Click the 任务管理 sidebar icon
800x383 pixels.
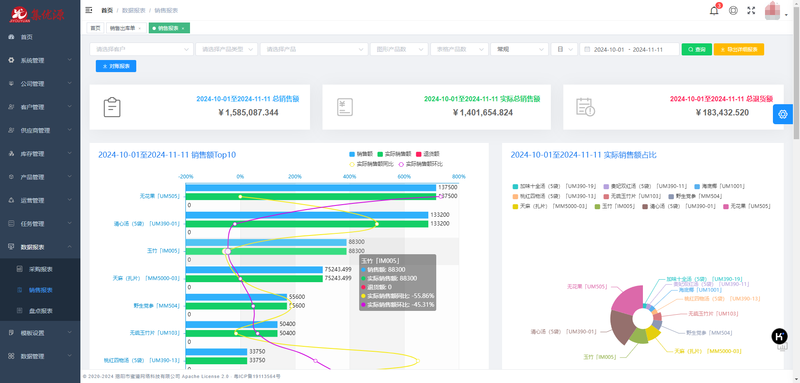pos(11,223)
